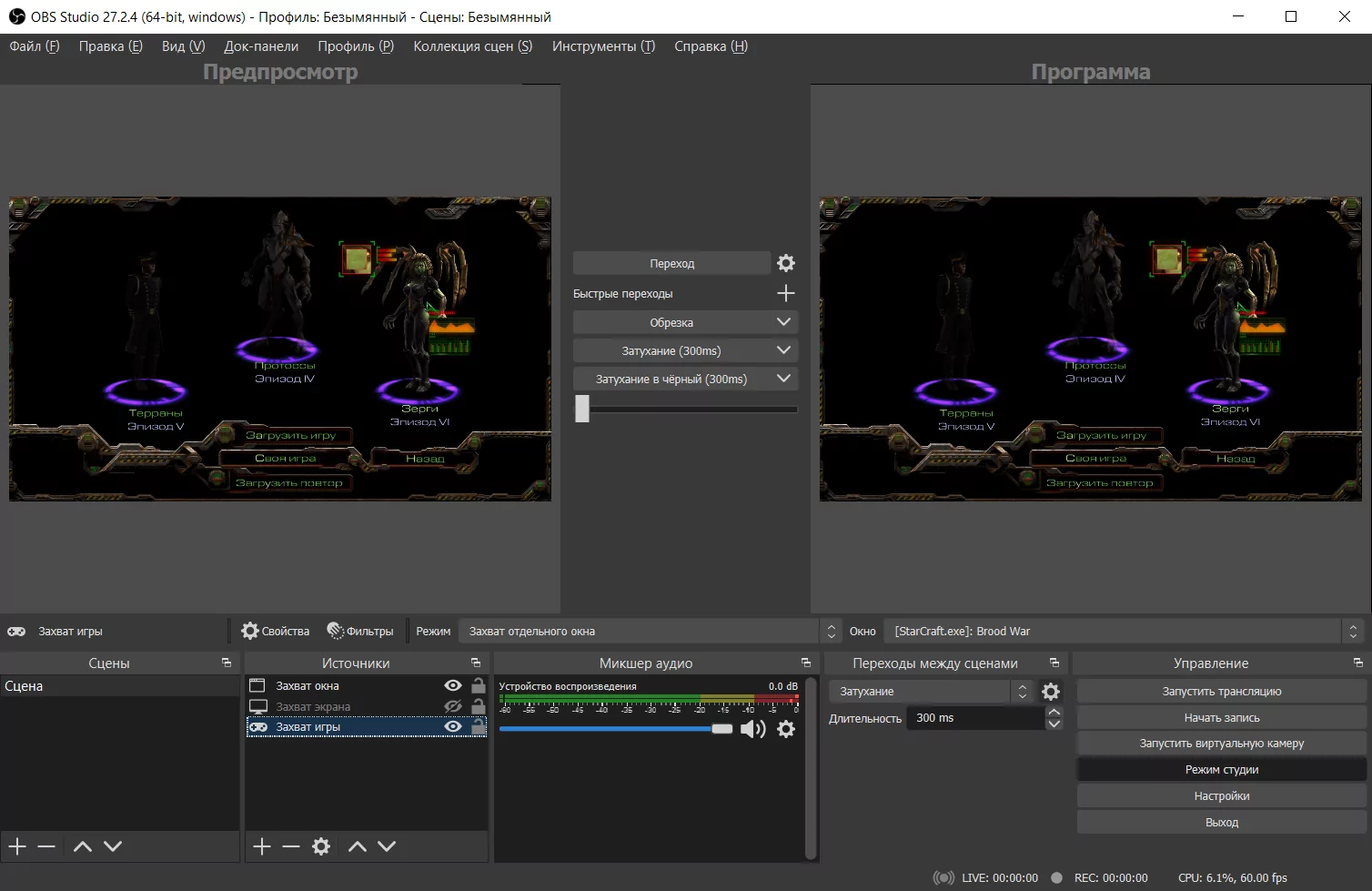Toggle Режим студии off
The height and width of the screenshot is (891, 1372).
pos(1222,769)
